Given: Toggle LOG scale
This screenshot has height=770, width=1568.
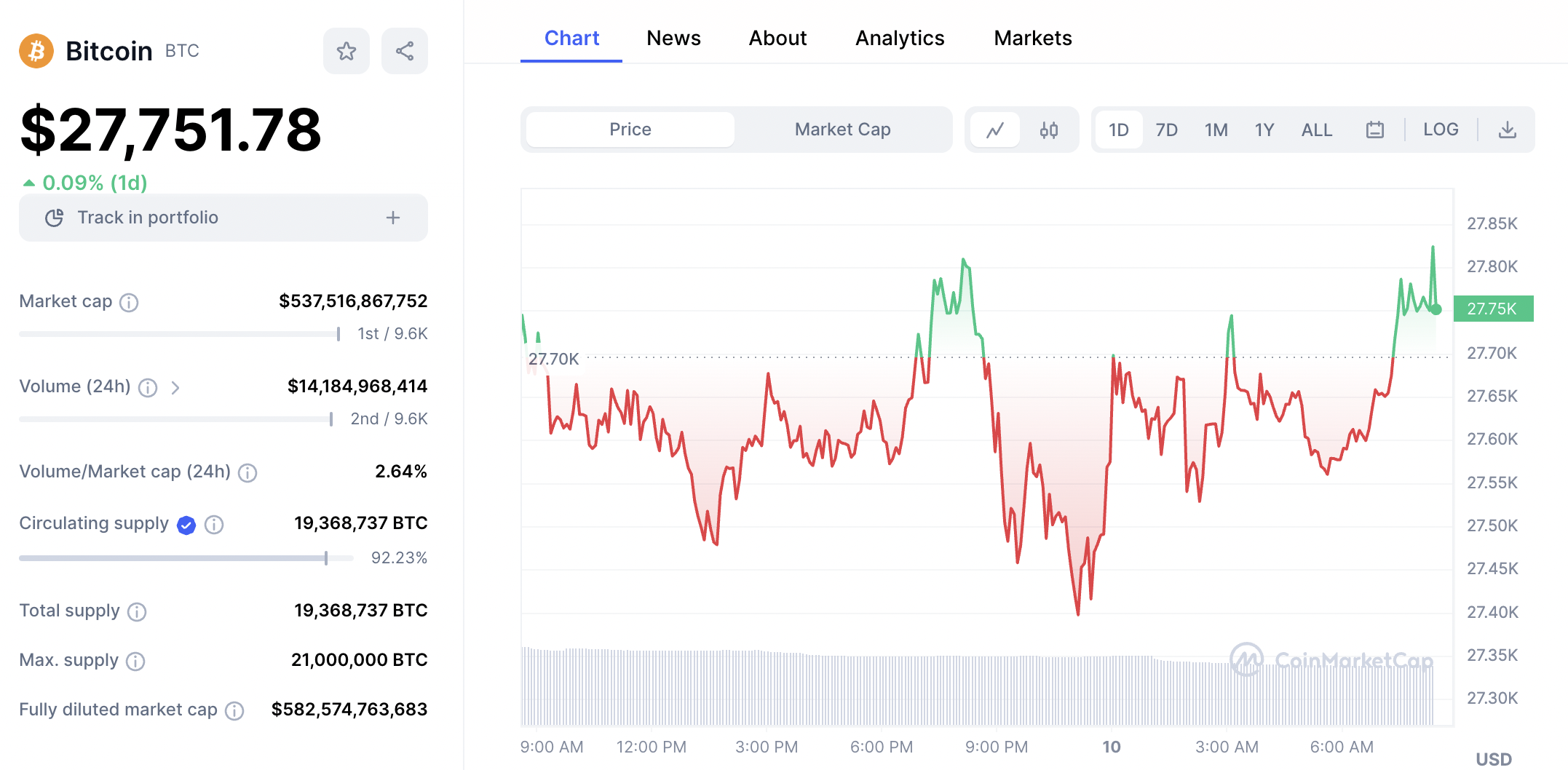Looking at the screenshot, I should (x=1441, y=130).
